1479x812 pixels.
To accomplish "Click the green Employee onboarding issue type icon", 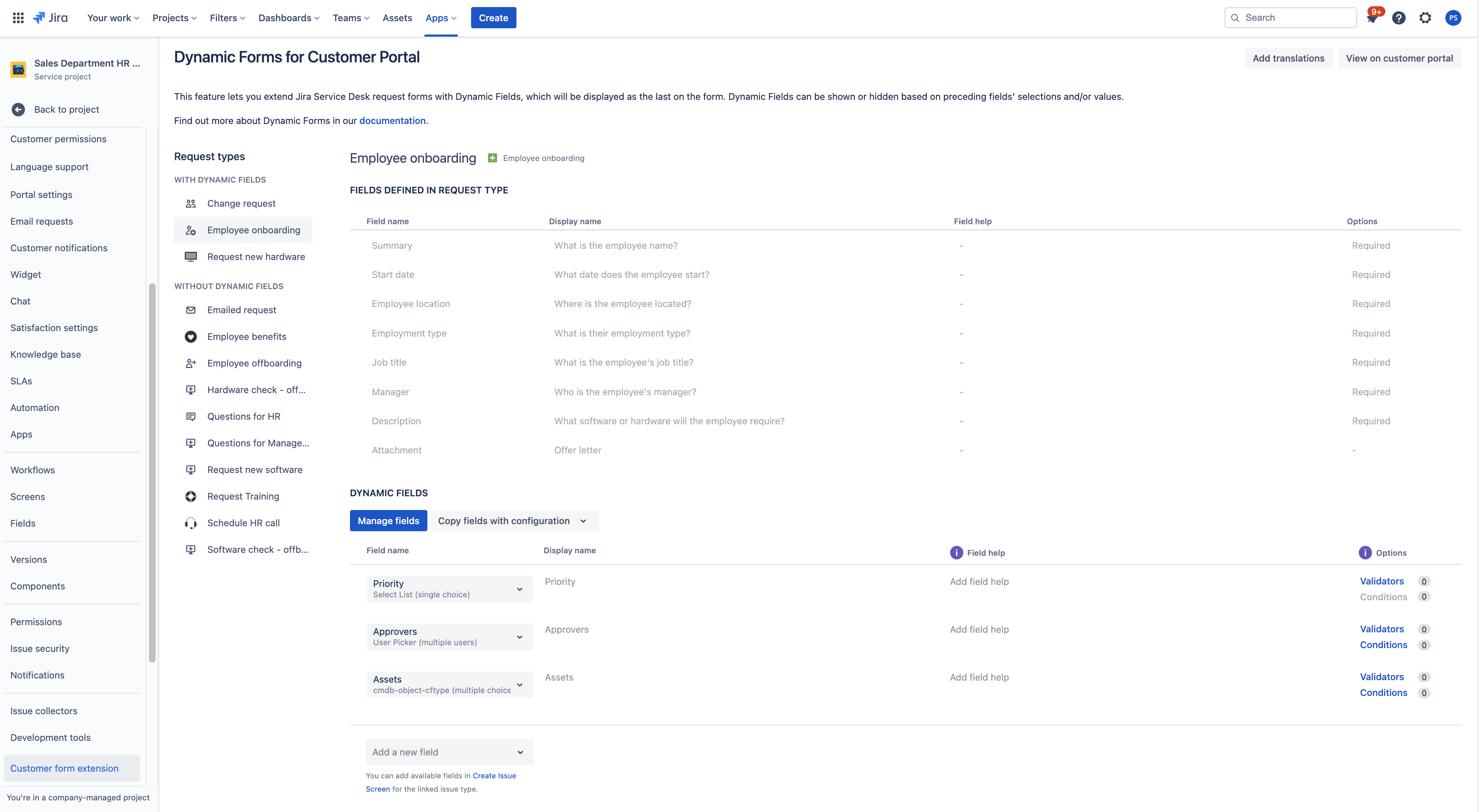I will [x=492, y=158].
